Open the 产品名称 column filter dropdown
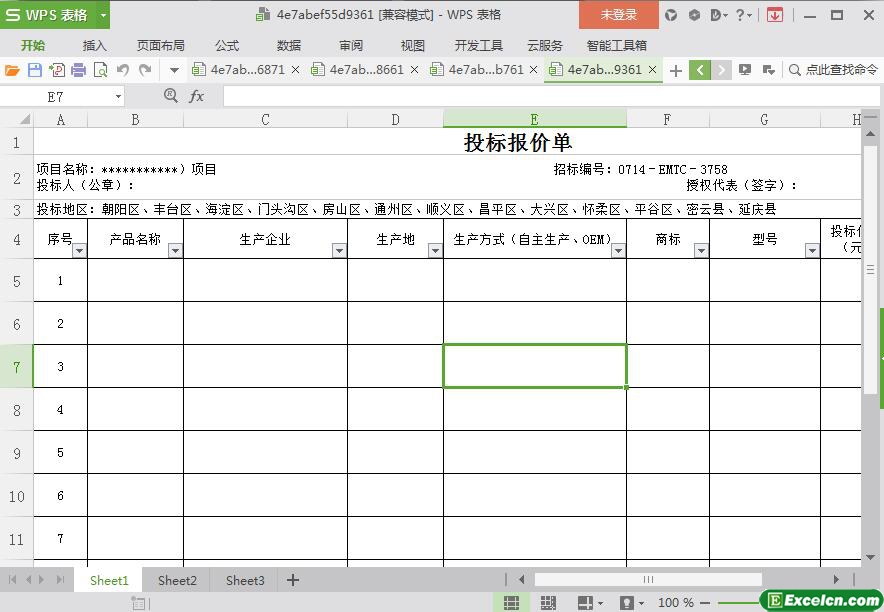 coord(175,251)
